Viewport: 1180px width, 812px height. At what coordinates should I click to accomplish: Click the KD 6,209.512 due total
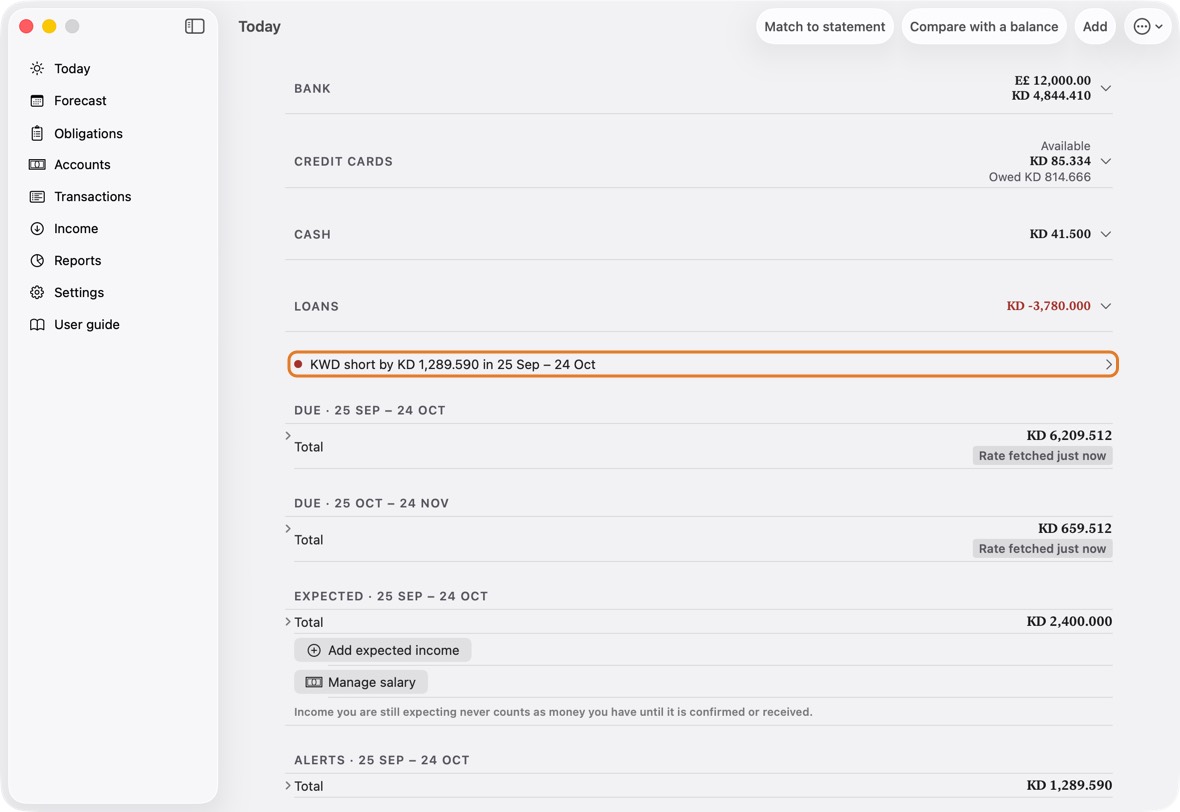[1069, 436]
